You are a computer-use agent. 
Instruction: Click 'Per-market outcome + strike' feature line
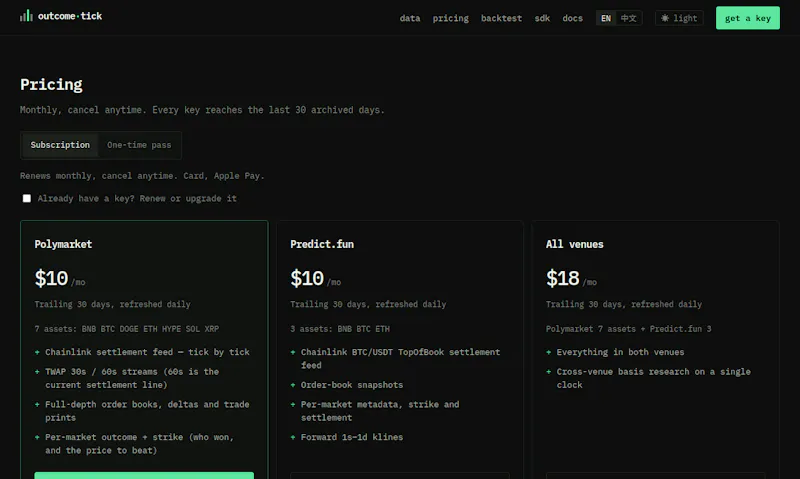click(139, 443)
